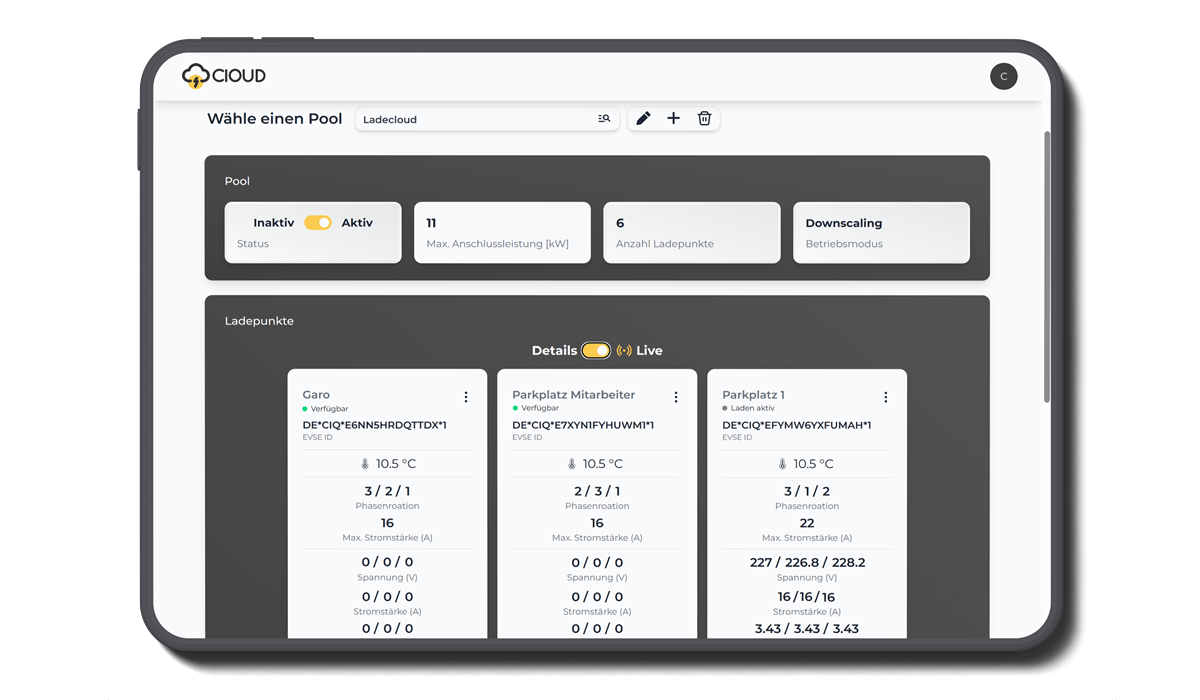The image size is (1200, 700).
Task: Click the EVSE ID DE*CIQ*E6NN5HRDQTTDX*1
Action: click(x=374, y=425)
